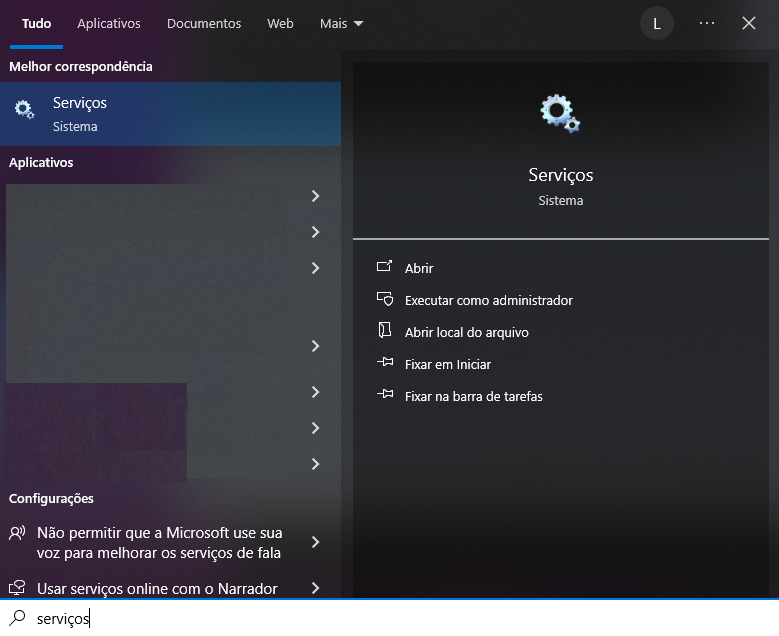Open the three-dots options menu

pyautogui.click(x=706, y=23)
